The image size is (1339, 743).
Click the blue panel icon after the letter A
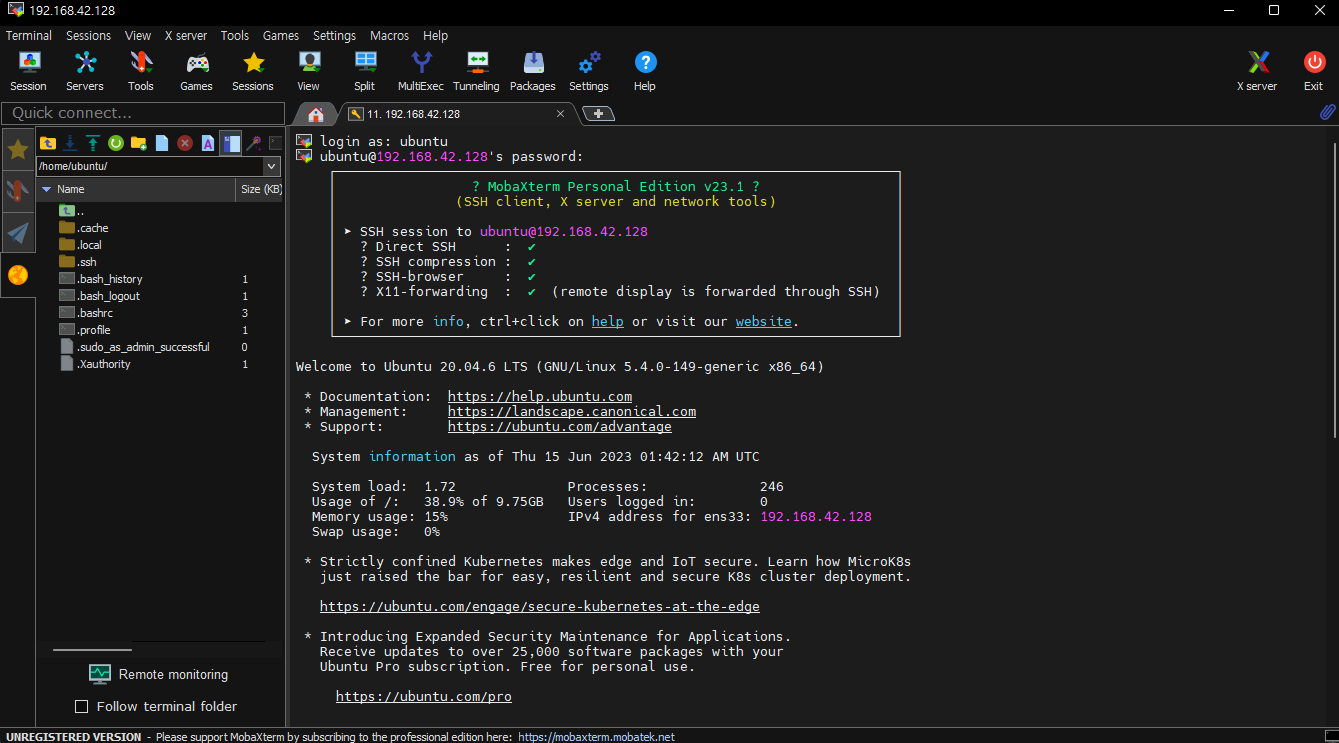(x=231, y=143)
